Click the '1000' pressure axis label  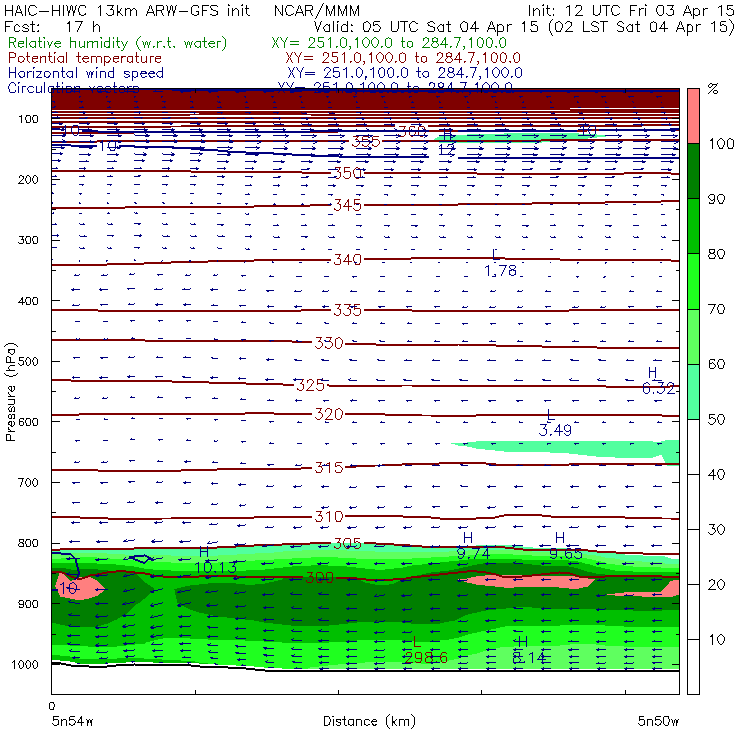click(x=25, y=664)
